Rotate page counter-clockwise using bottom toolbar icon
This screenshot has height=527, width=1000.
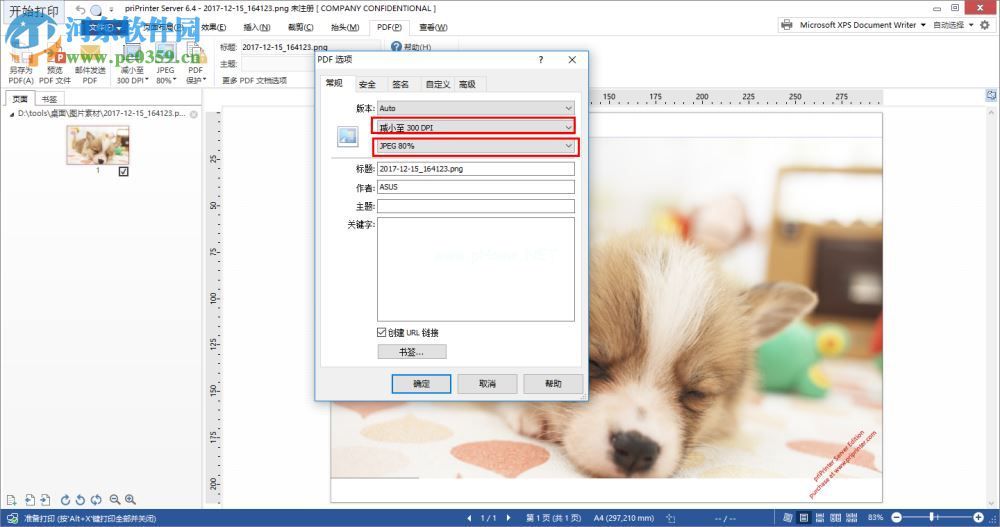coord(80,500)
